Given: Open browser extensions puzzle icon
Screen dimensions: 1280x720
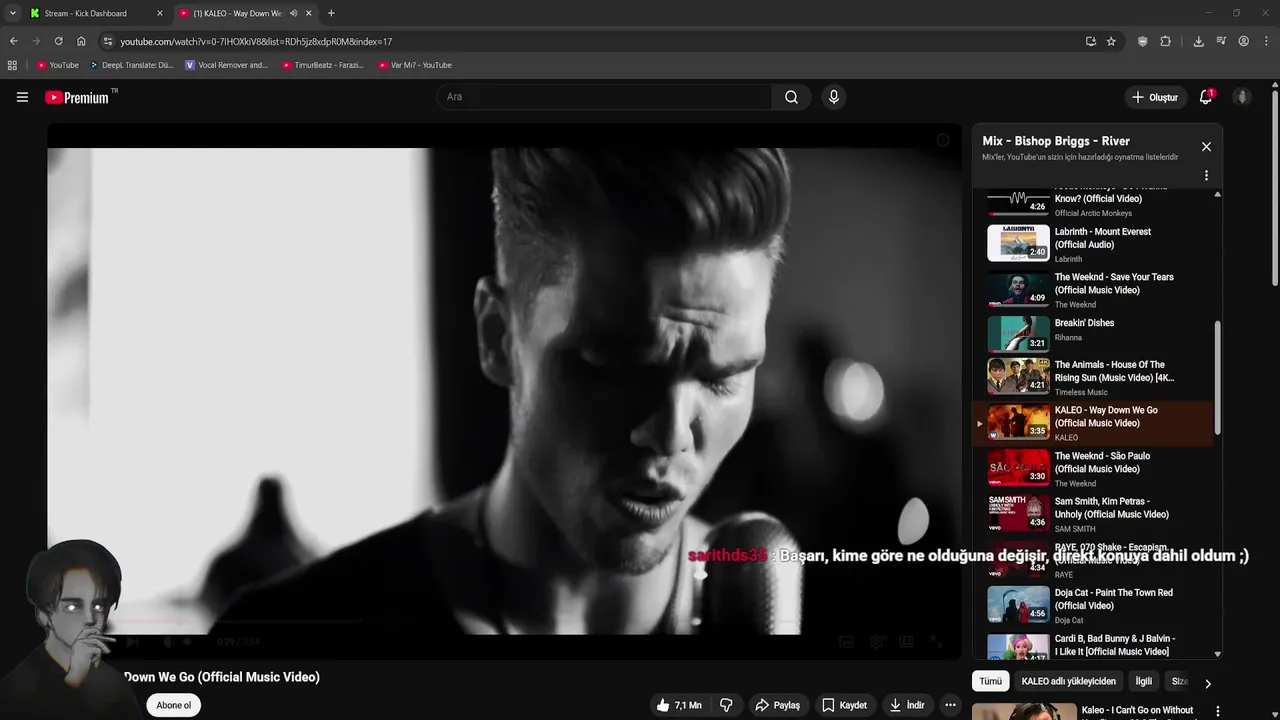Looking at the screenshot, I should click(x=1165, y=41).
